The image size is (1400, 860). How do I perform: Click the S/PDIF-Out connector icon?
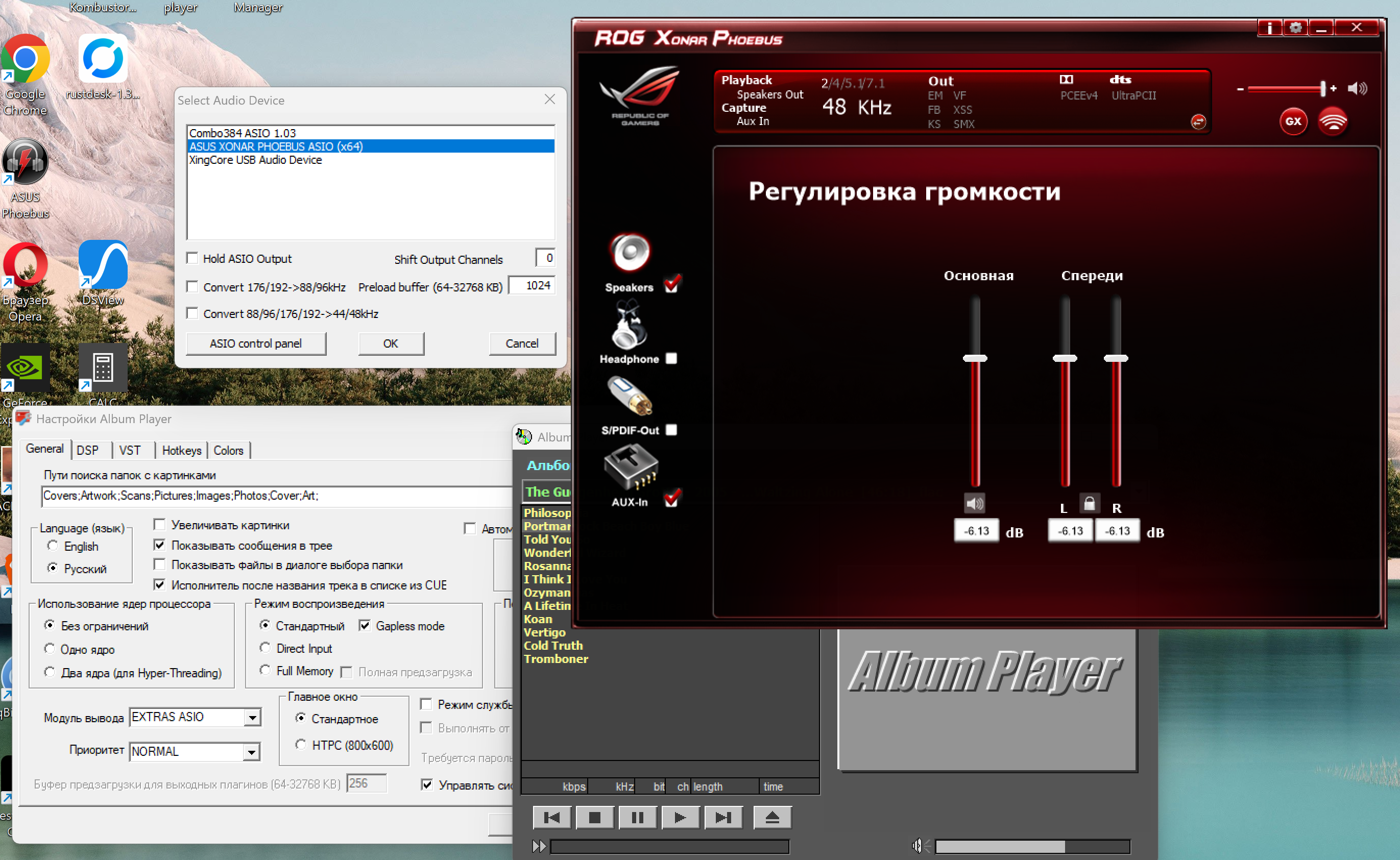coord(630,396)
